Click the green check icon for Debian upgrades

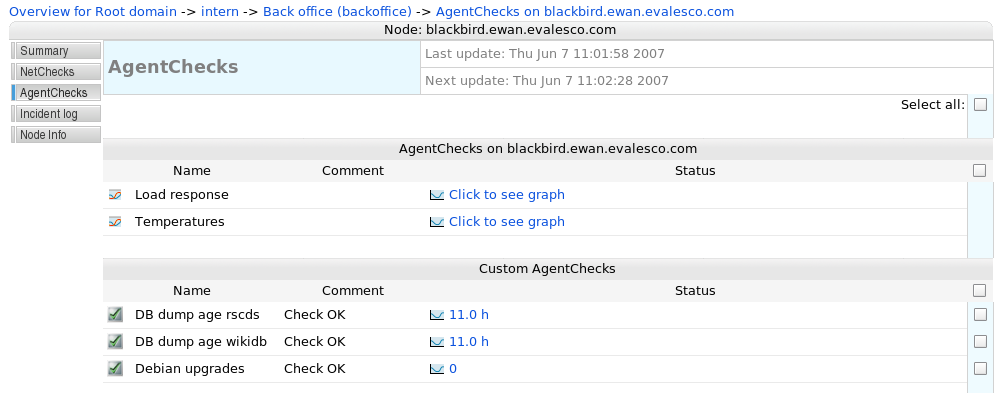click(115, 368)
